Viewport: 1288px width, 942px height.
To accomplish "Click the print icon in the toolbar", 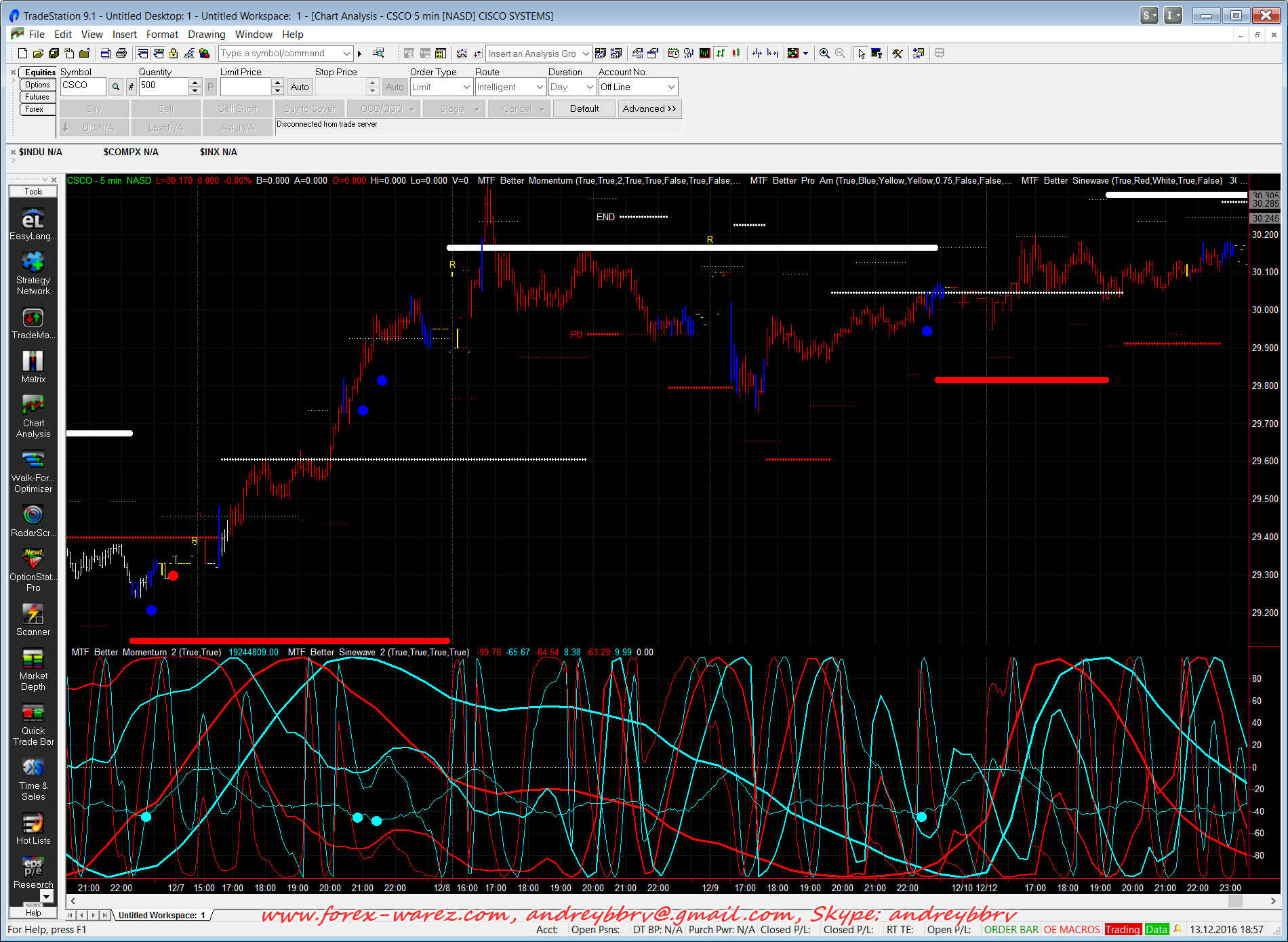I will (121, 54).
